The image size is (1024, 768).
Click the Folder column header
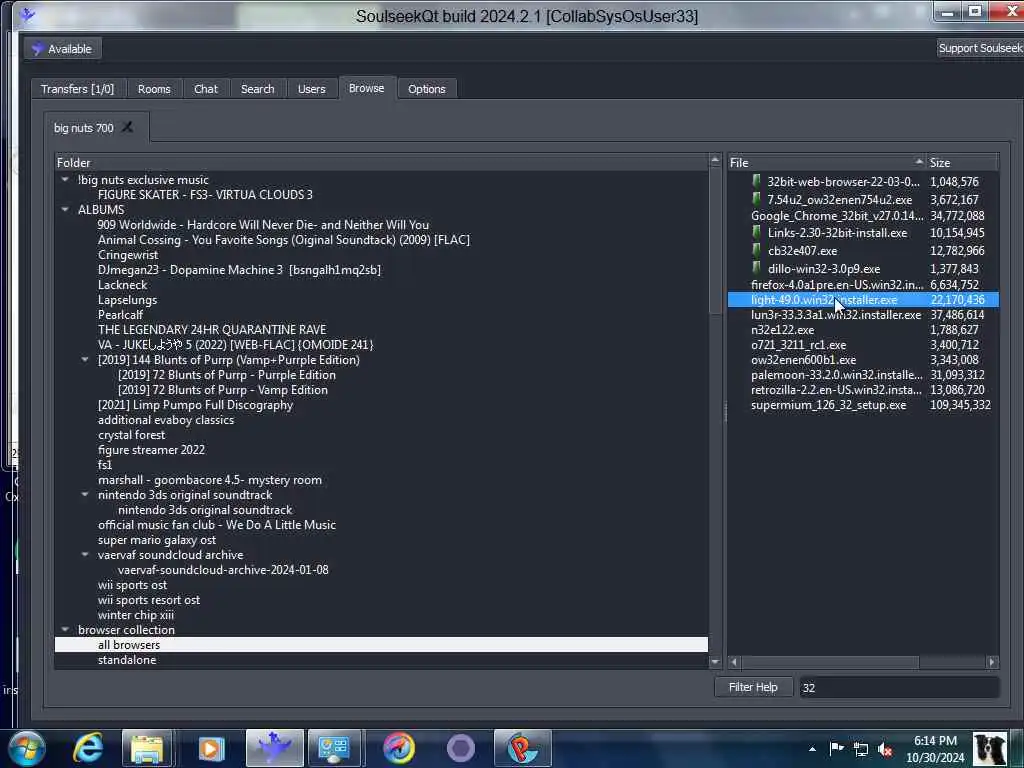pos(381,163)
